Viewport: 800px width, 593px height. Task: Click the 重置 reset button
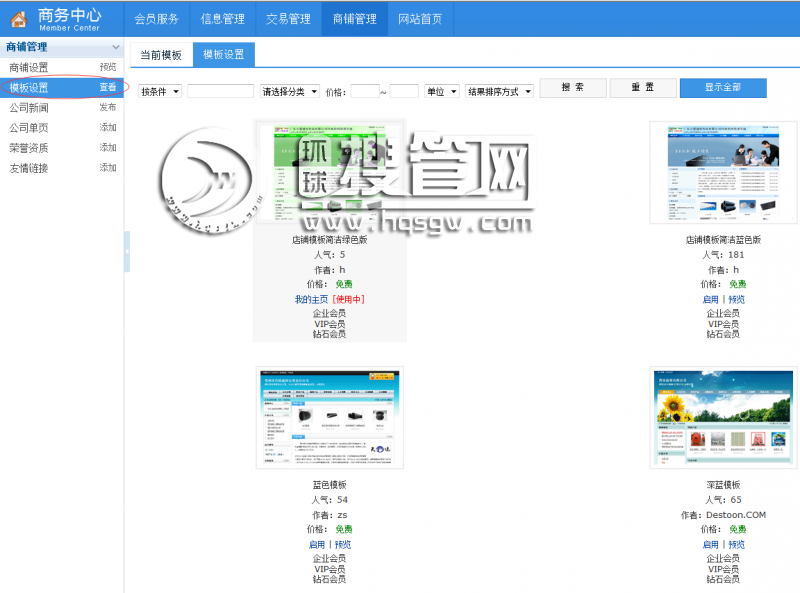pyautogui.click(x=642, y=88)
